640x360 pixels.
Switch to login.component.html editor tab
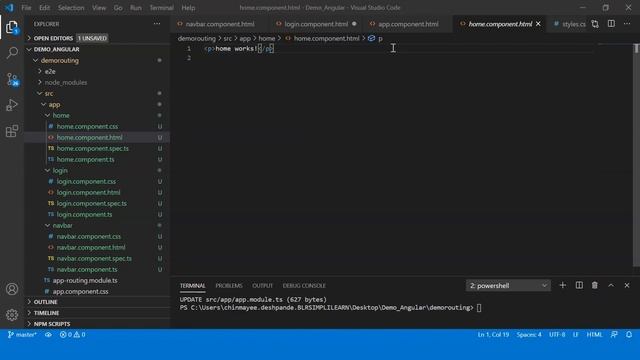pyautogui.click(x=317, y=24)
